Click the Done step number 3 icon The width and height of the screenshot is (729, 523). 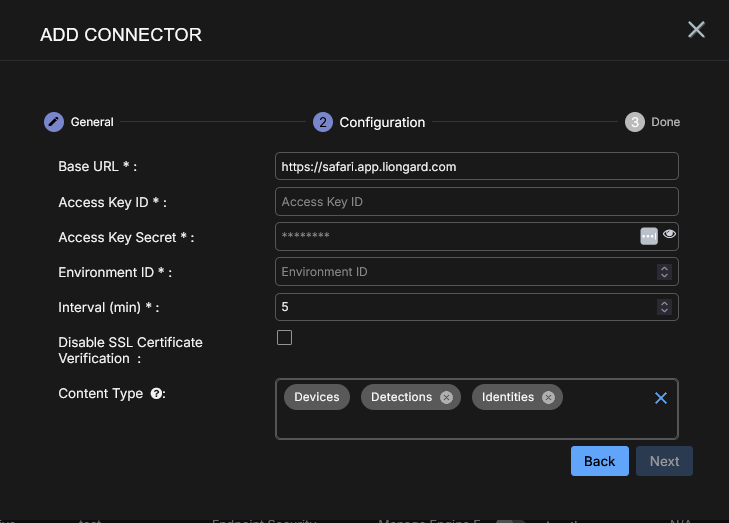tap(635, 122)
